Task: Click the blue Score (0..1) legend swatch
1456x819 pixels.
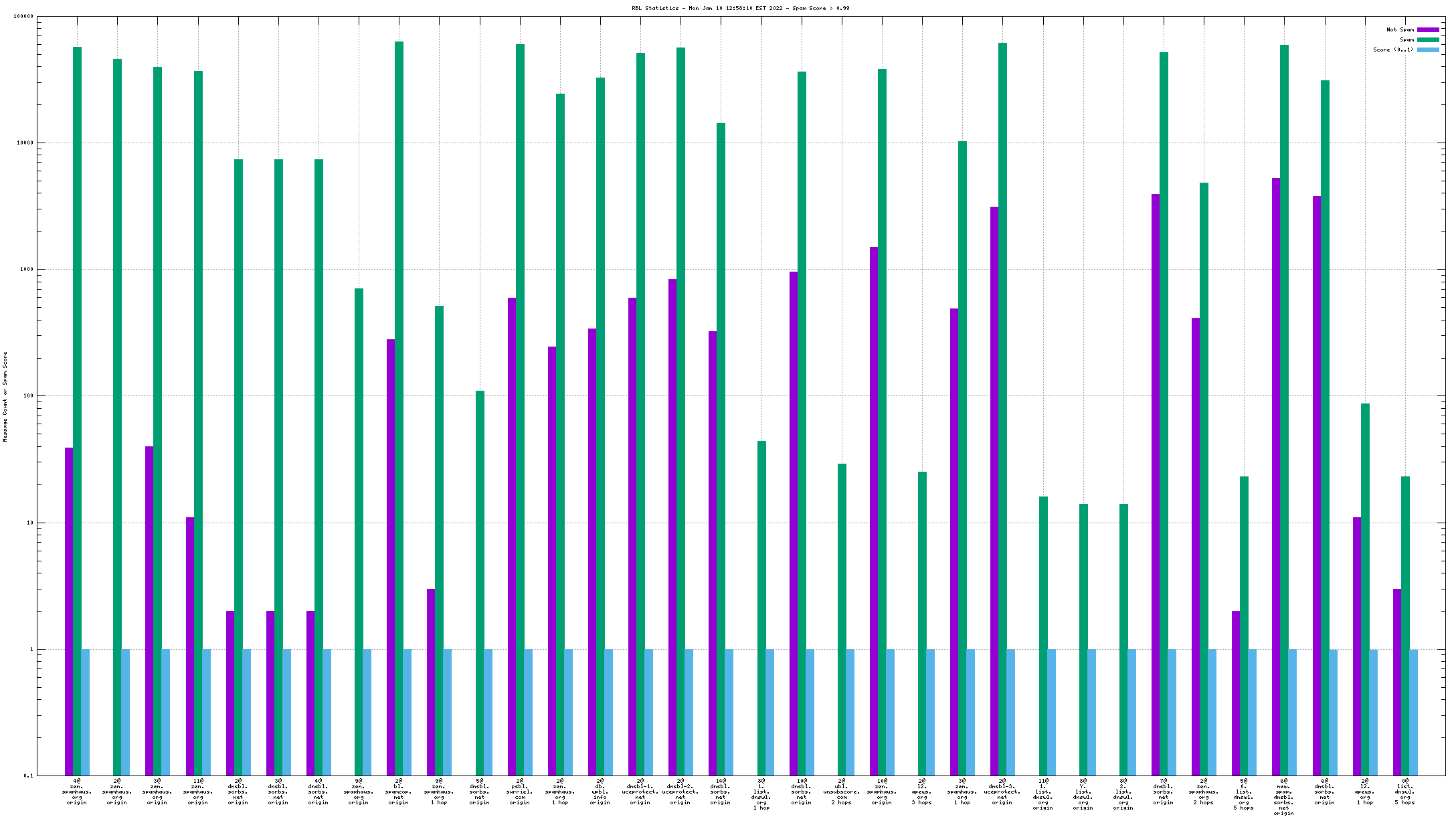Action: click(x=1428, y=50)
